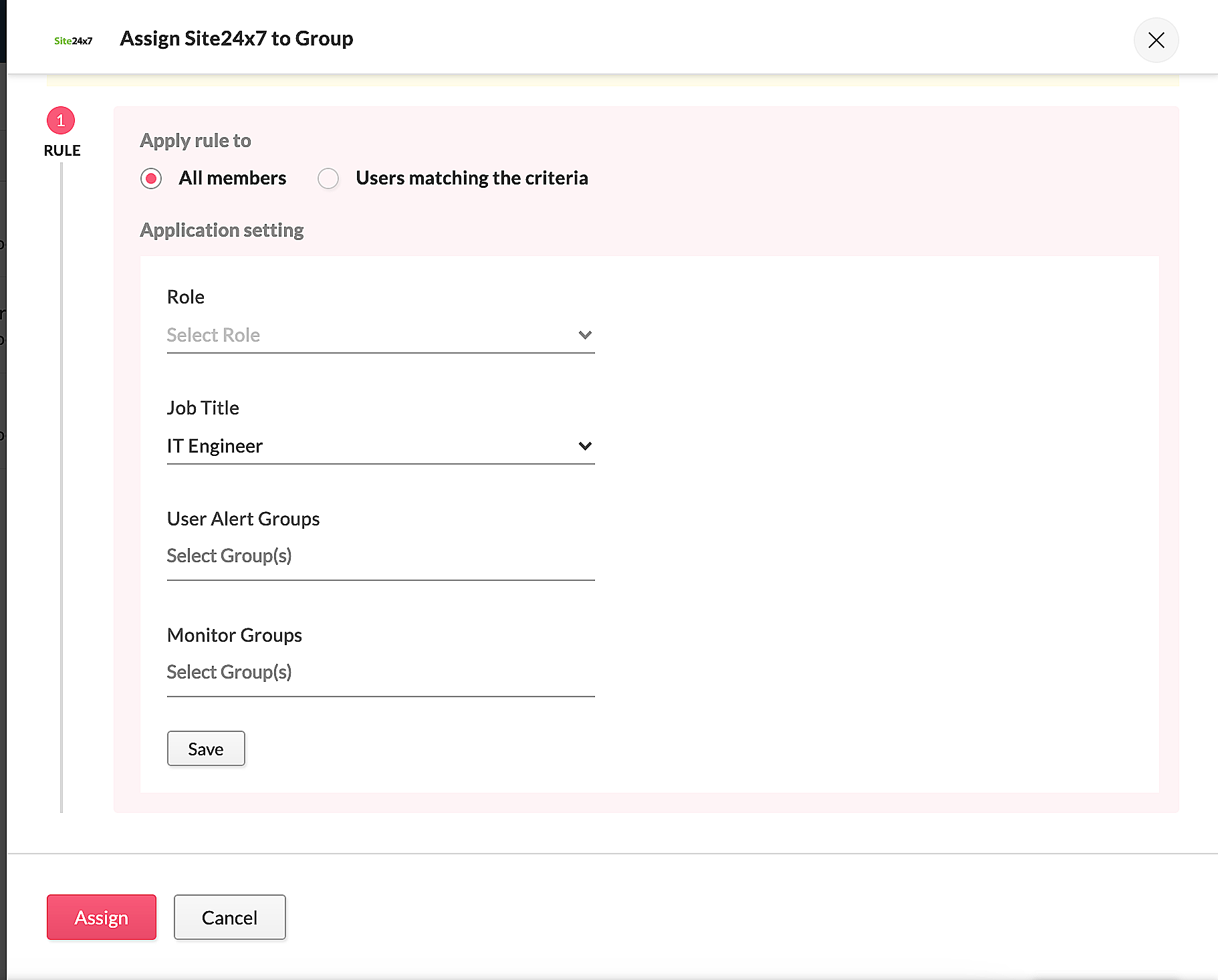Viewport: 1218px width, 980px height.
Task: Click the RULE step label
Action: (62, 150)
